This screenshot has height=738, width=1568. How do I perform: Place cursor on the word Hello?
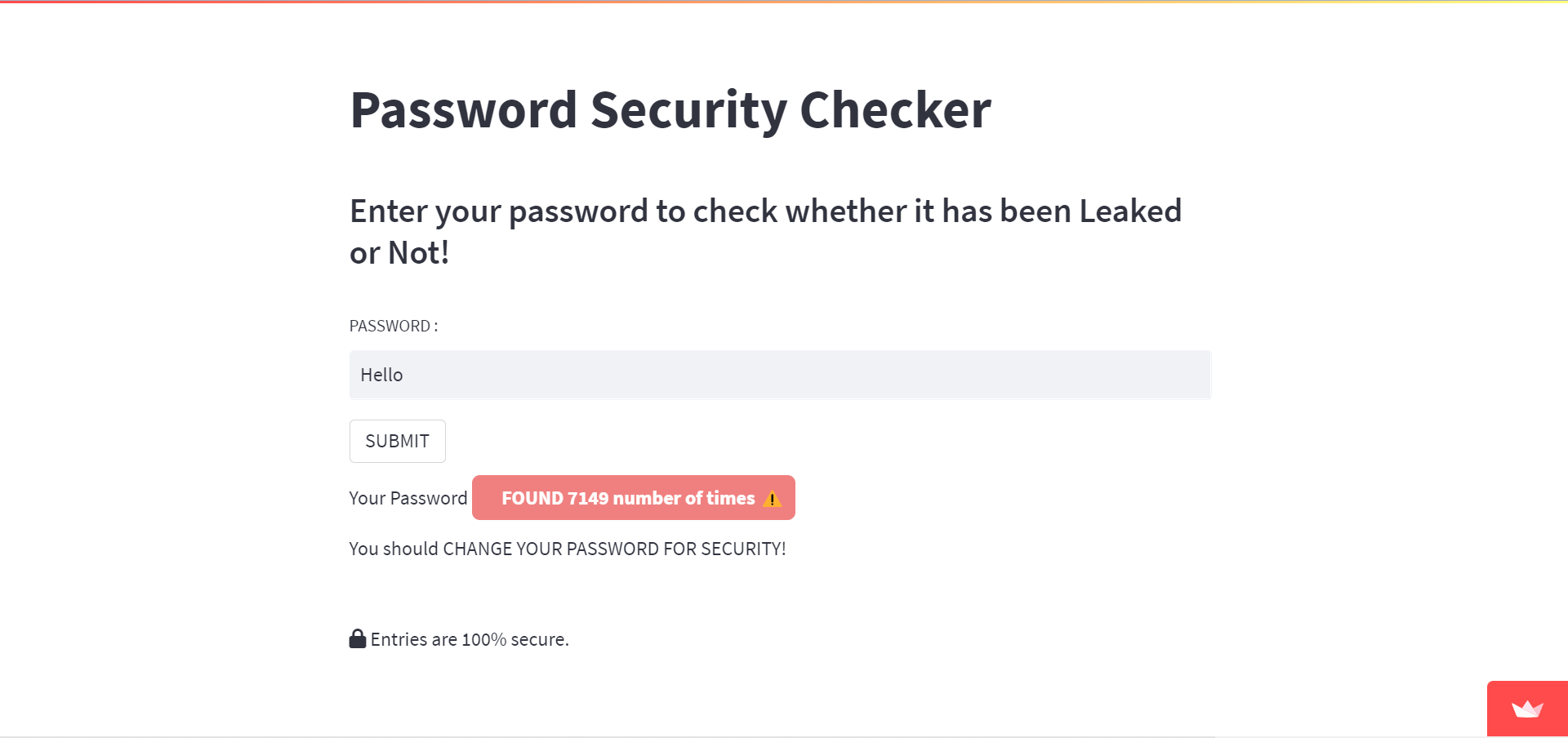[381, 375]
